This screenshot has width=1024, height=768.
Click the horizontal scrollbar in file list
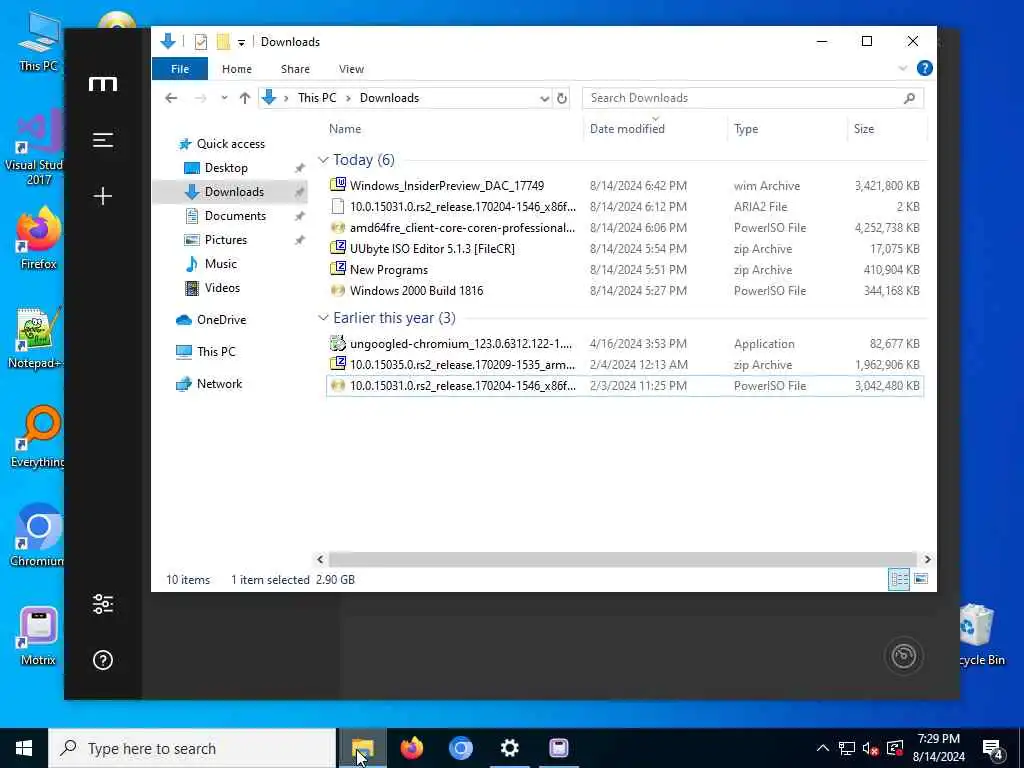(623, 559)
